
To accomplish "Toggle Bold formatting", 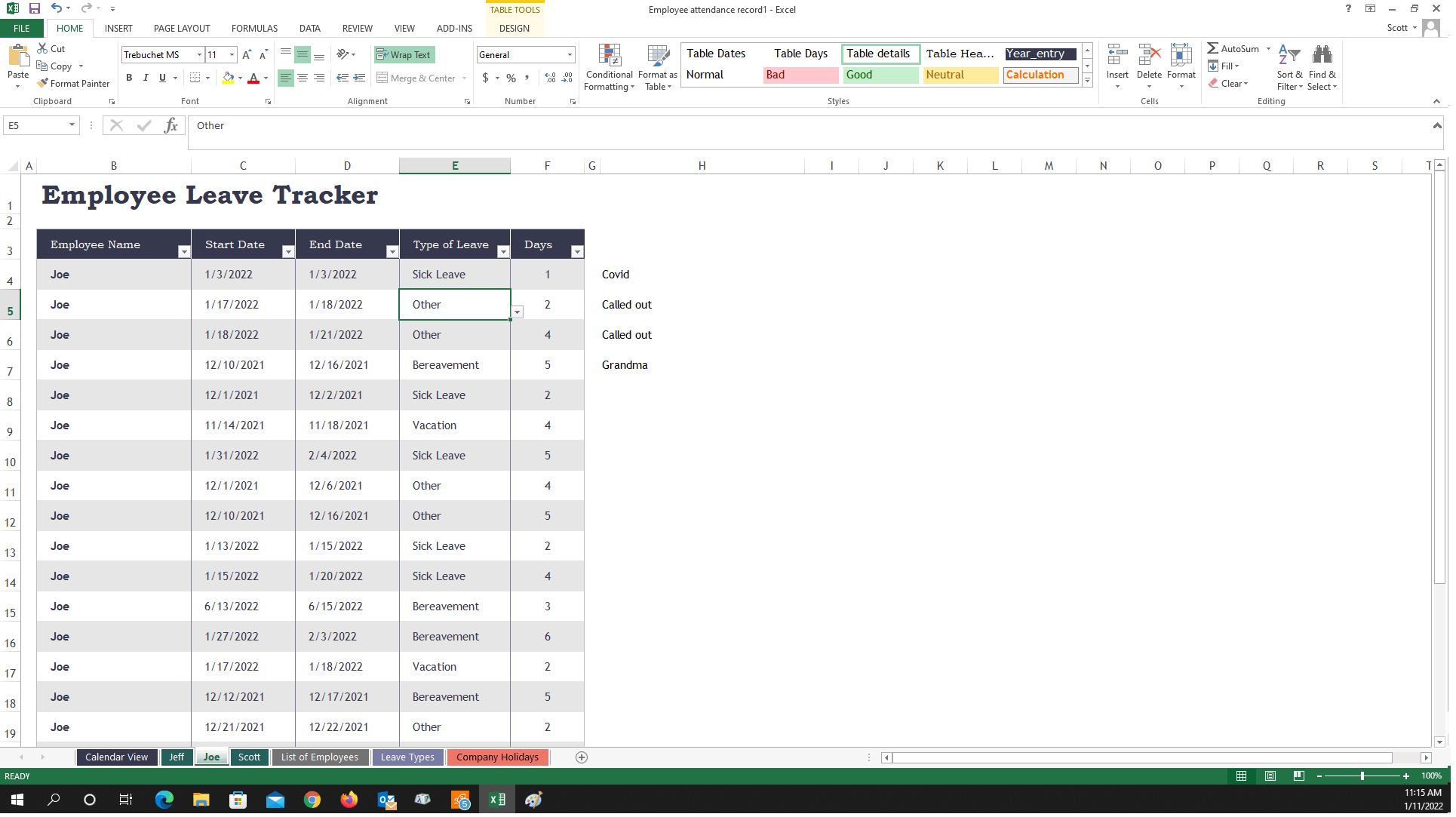I will 129,78.
